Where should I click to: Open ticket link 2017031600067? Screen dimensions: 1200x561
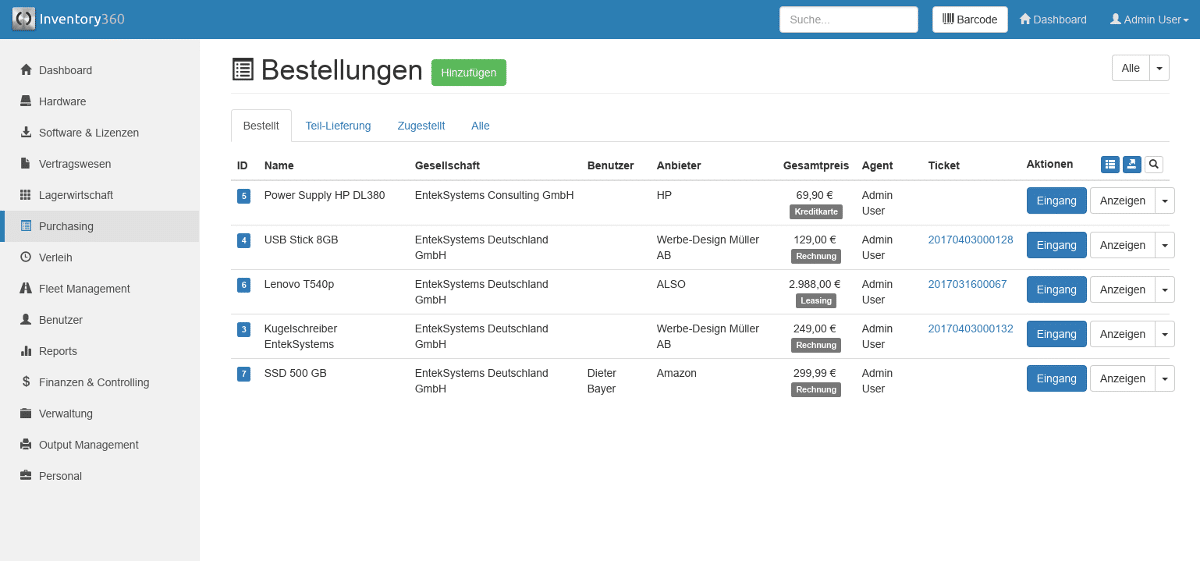click(x=967, y=284)
